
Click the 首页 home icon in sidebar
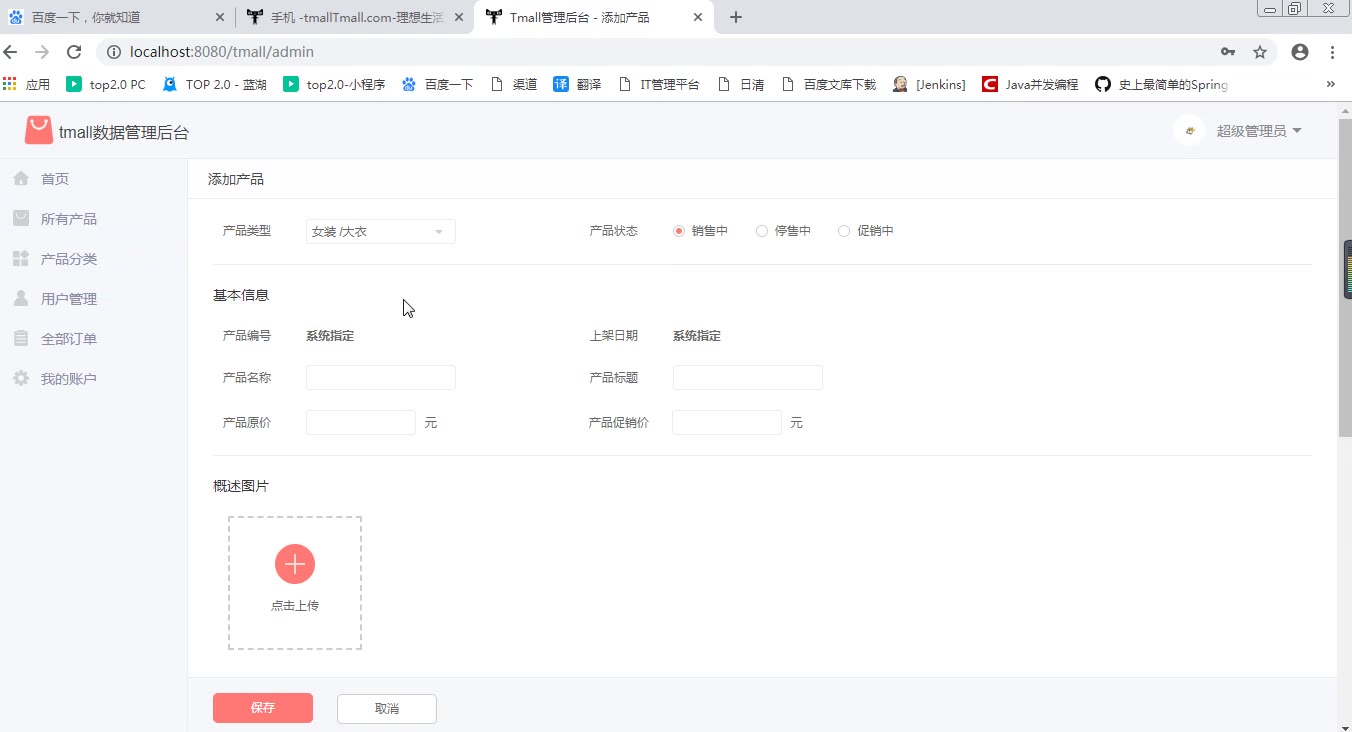21,179
